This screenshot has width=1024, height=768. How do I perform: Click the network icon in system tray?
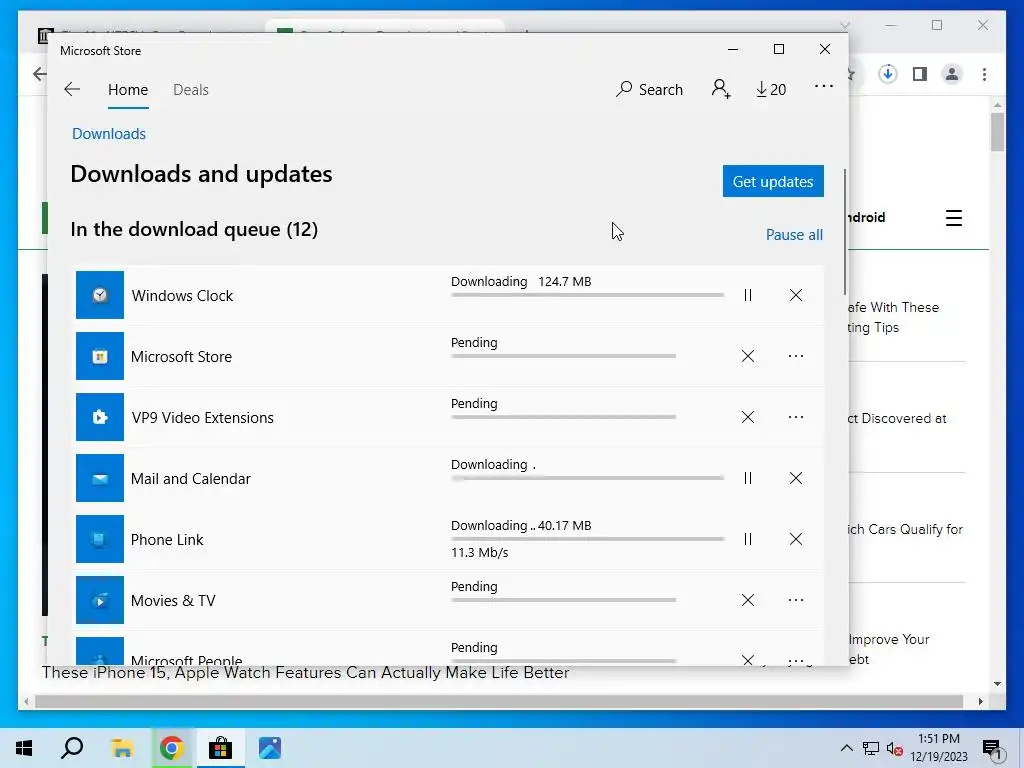[x=871, y=748]
